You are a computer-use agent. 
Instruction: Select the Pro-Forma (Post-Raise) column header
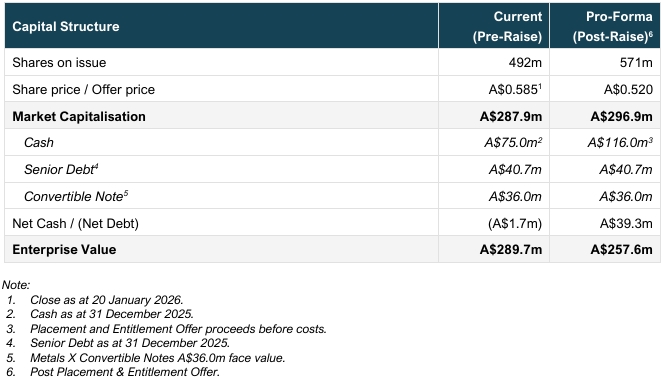[x=605, y=26]
